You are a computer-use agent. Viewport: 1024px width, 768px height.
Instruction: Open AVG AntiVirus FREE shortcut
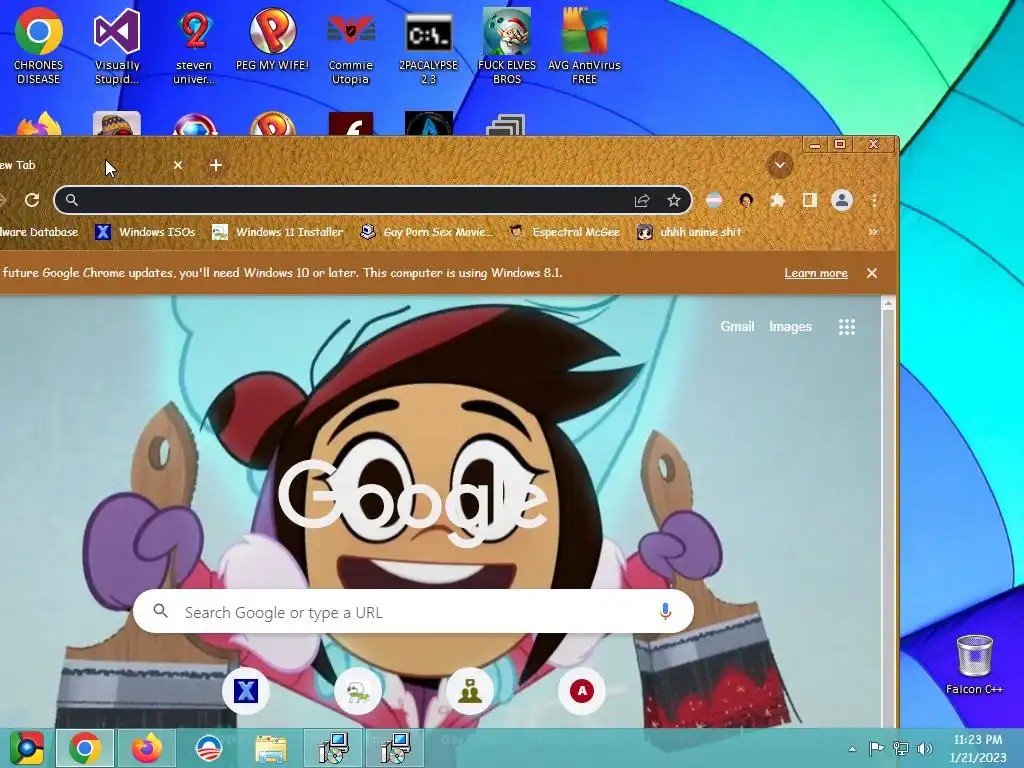coord(584,46)
